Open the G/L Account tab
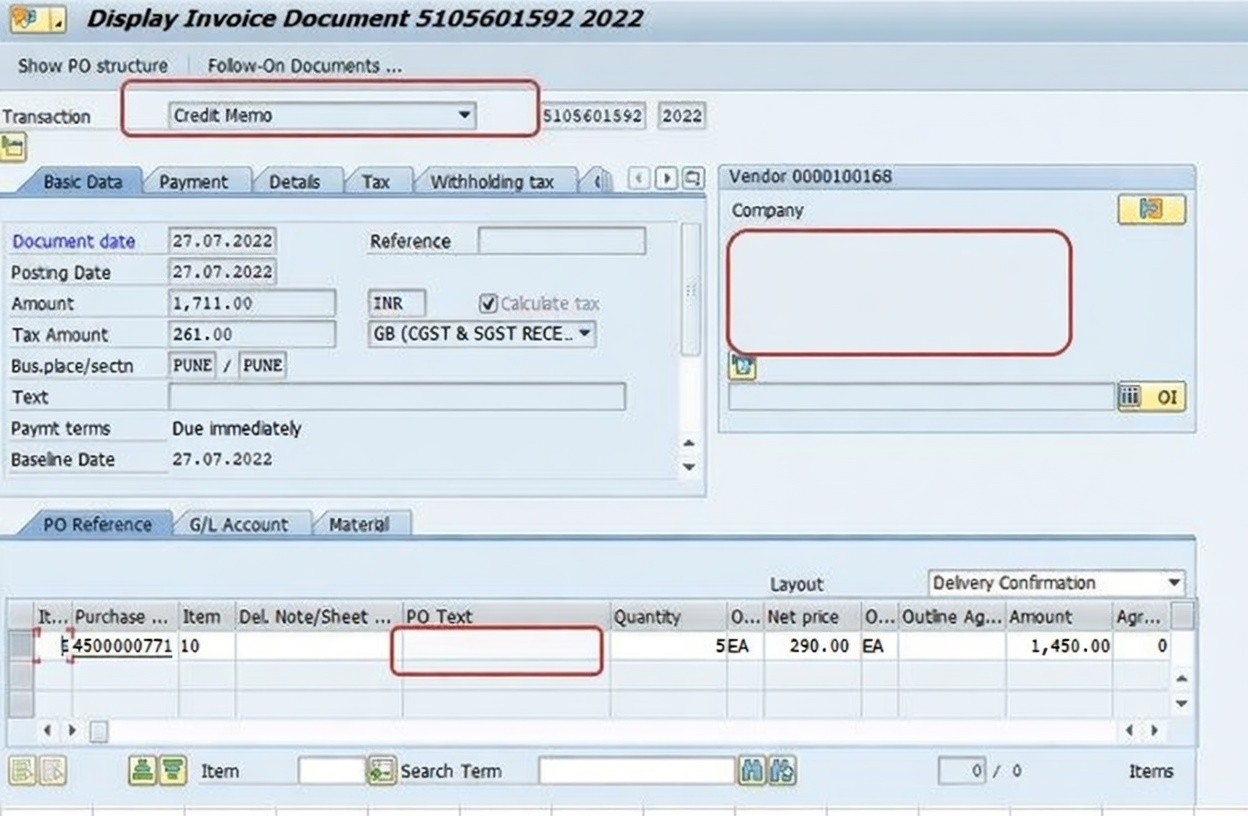 (x=238, y=525)
